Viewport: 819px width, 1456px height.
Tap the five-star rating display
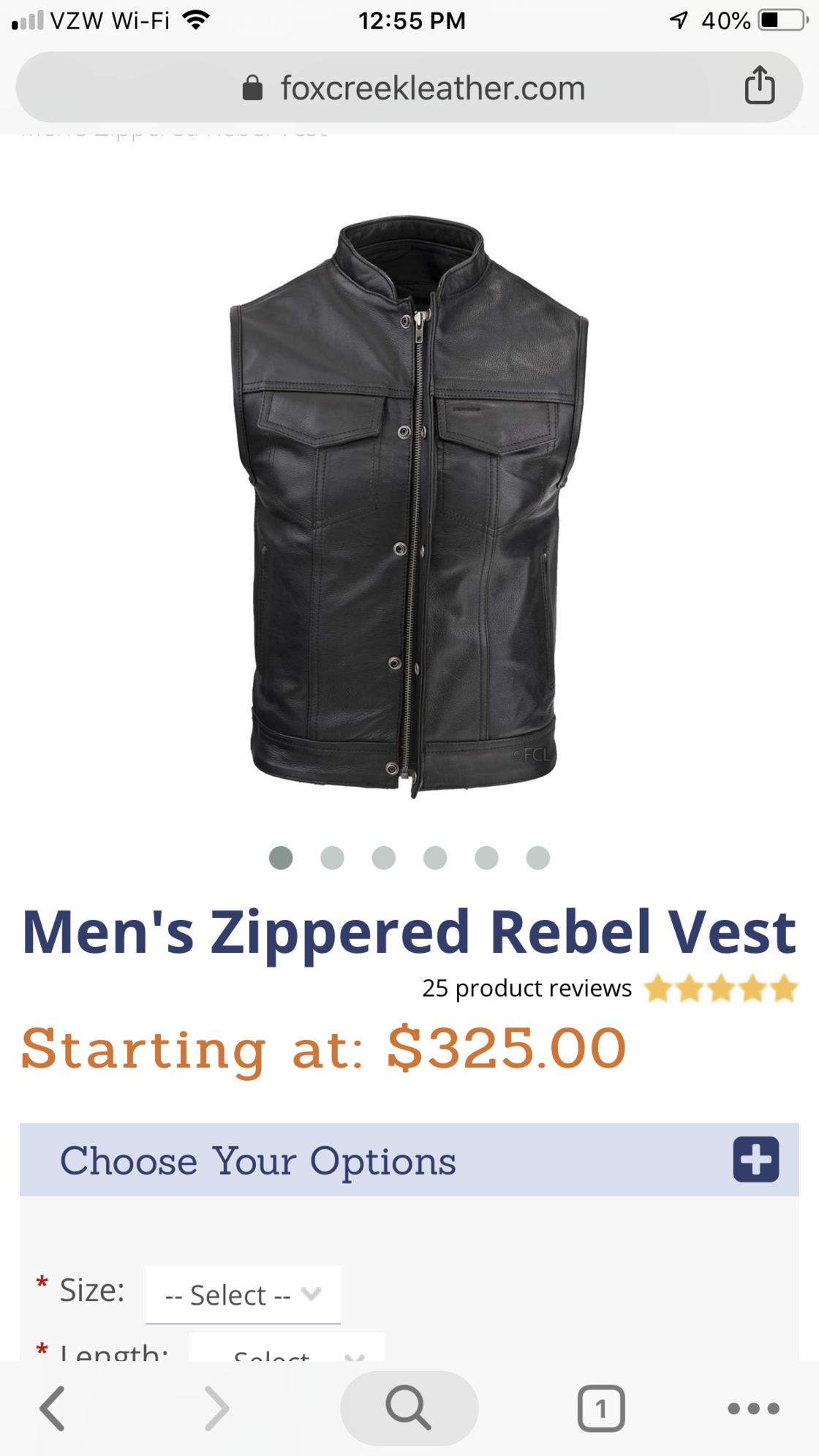point(721,988)
